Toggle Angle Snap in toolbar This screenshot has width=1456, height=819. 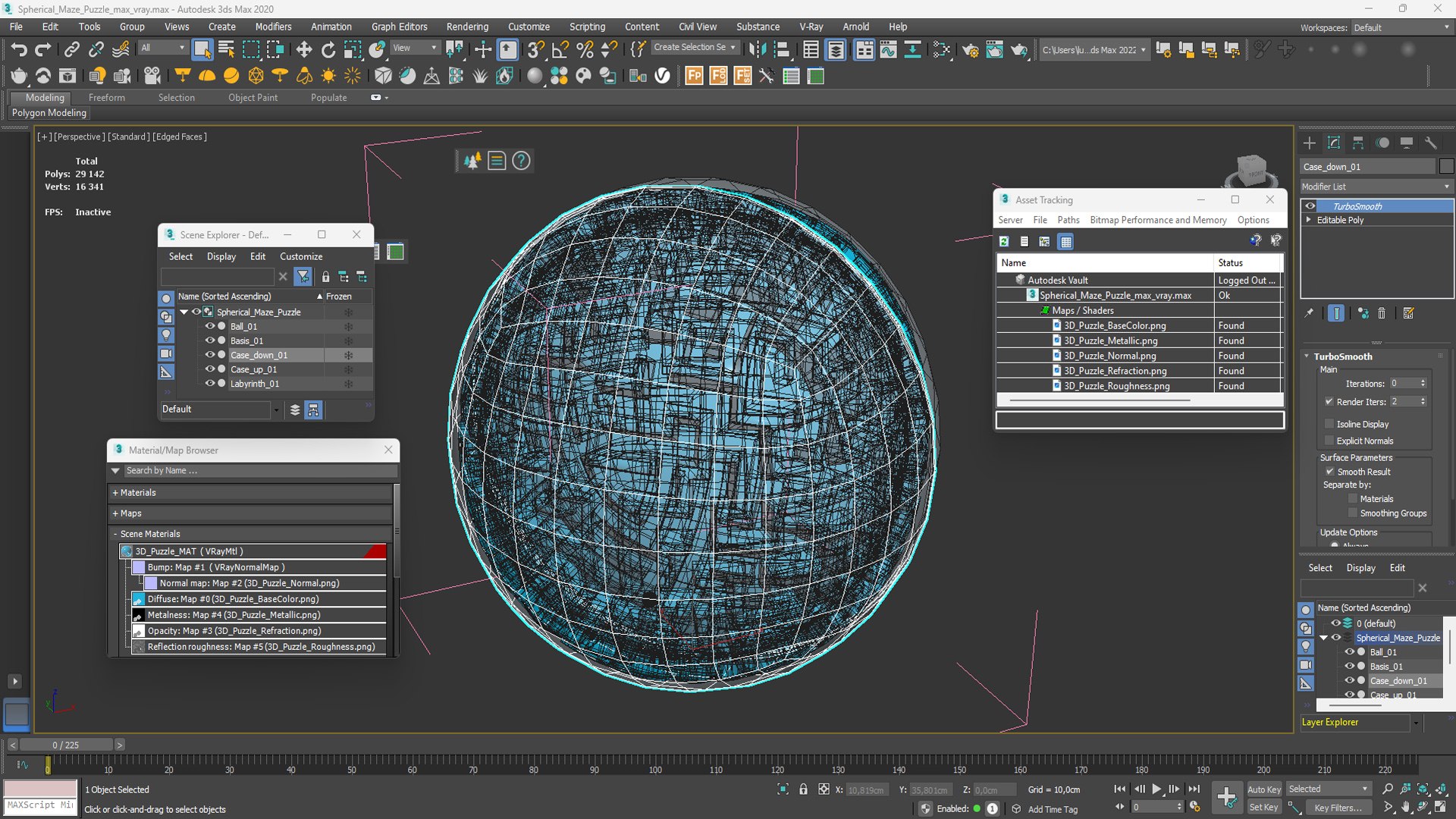[x=560, y=50]
